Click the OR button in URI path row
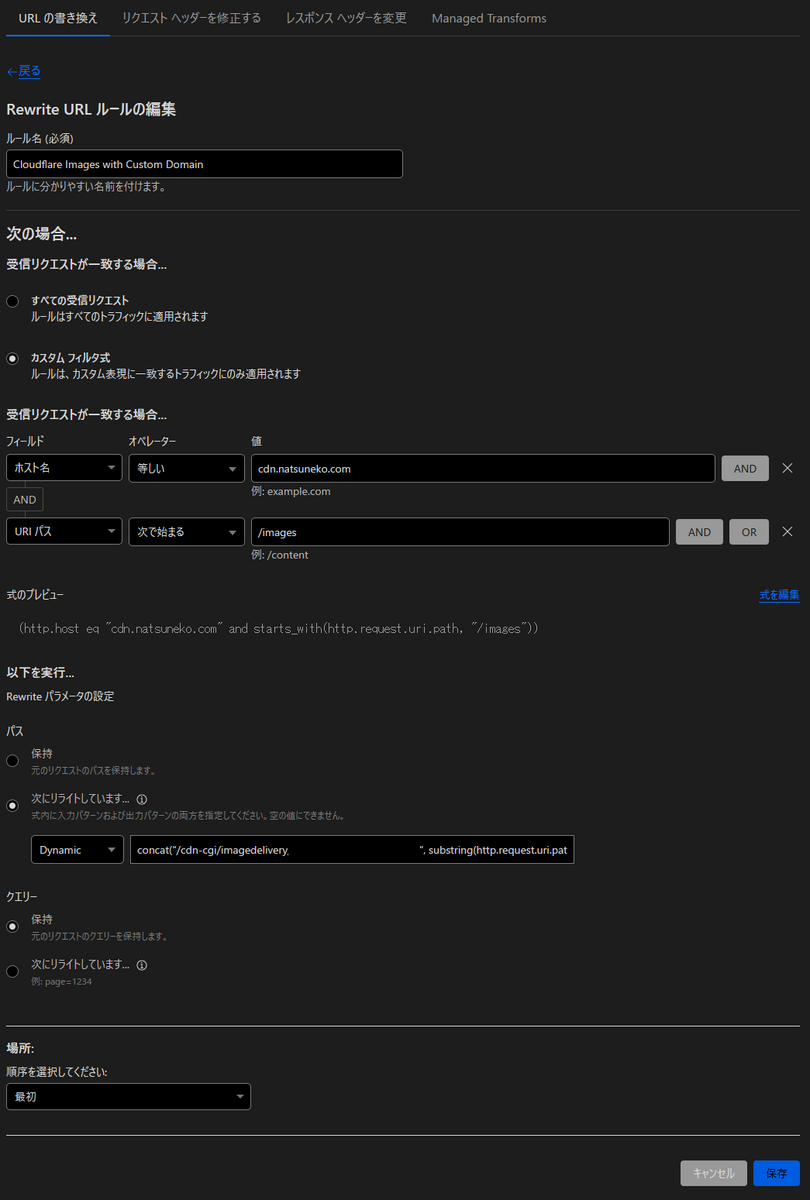Image resolution: width=810 pixels, height=1200 pixels. (749, 532)
